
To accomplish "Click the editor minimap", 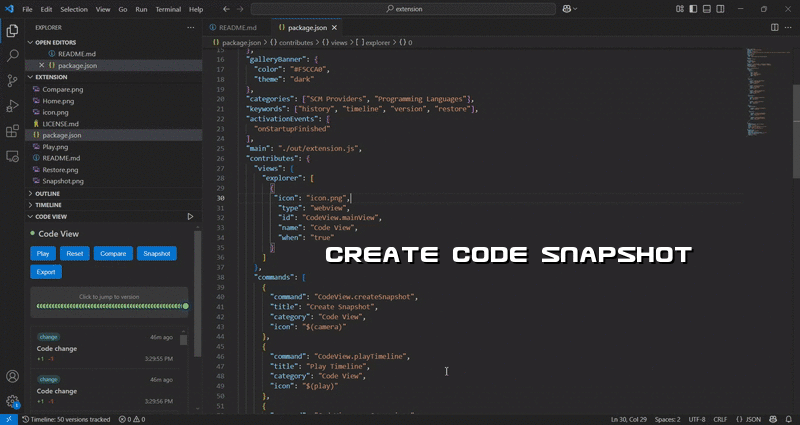I will (768, 92).
